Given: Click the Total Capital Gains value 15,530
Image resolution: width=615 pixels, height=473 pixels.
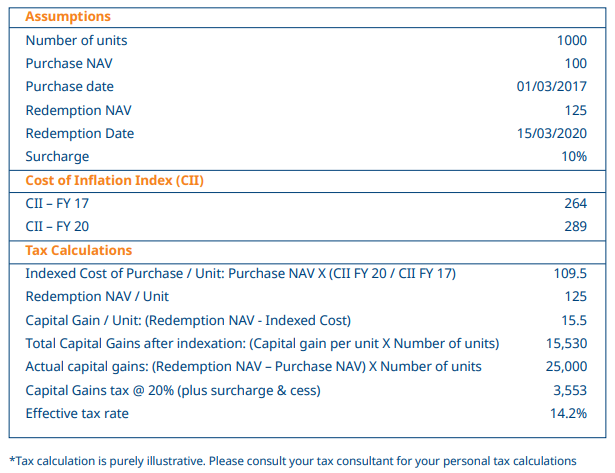Looking at the screenshot, I should (567, 344).
